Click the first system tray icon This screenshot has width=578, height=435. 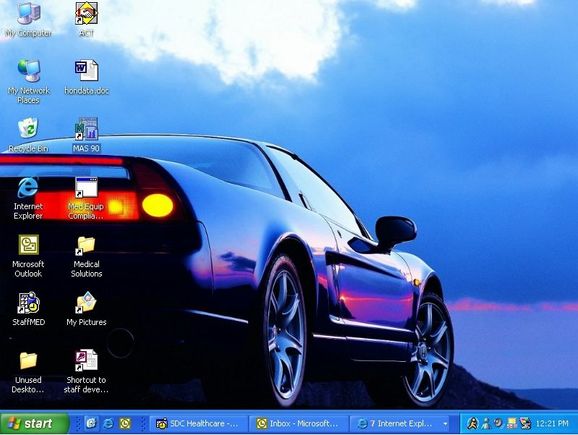472,424
